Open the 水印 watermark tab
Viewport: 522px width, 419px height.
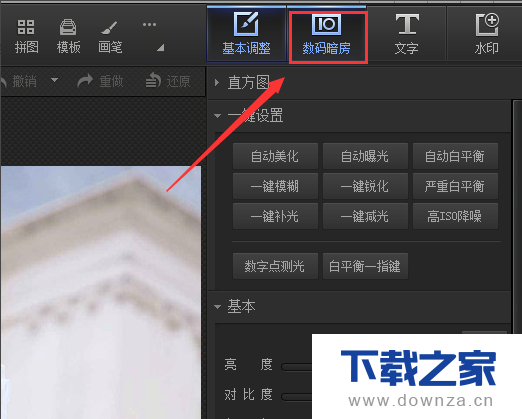pos(486,34)
